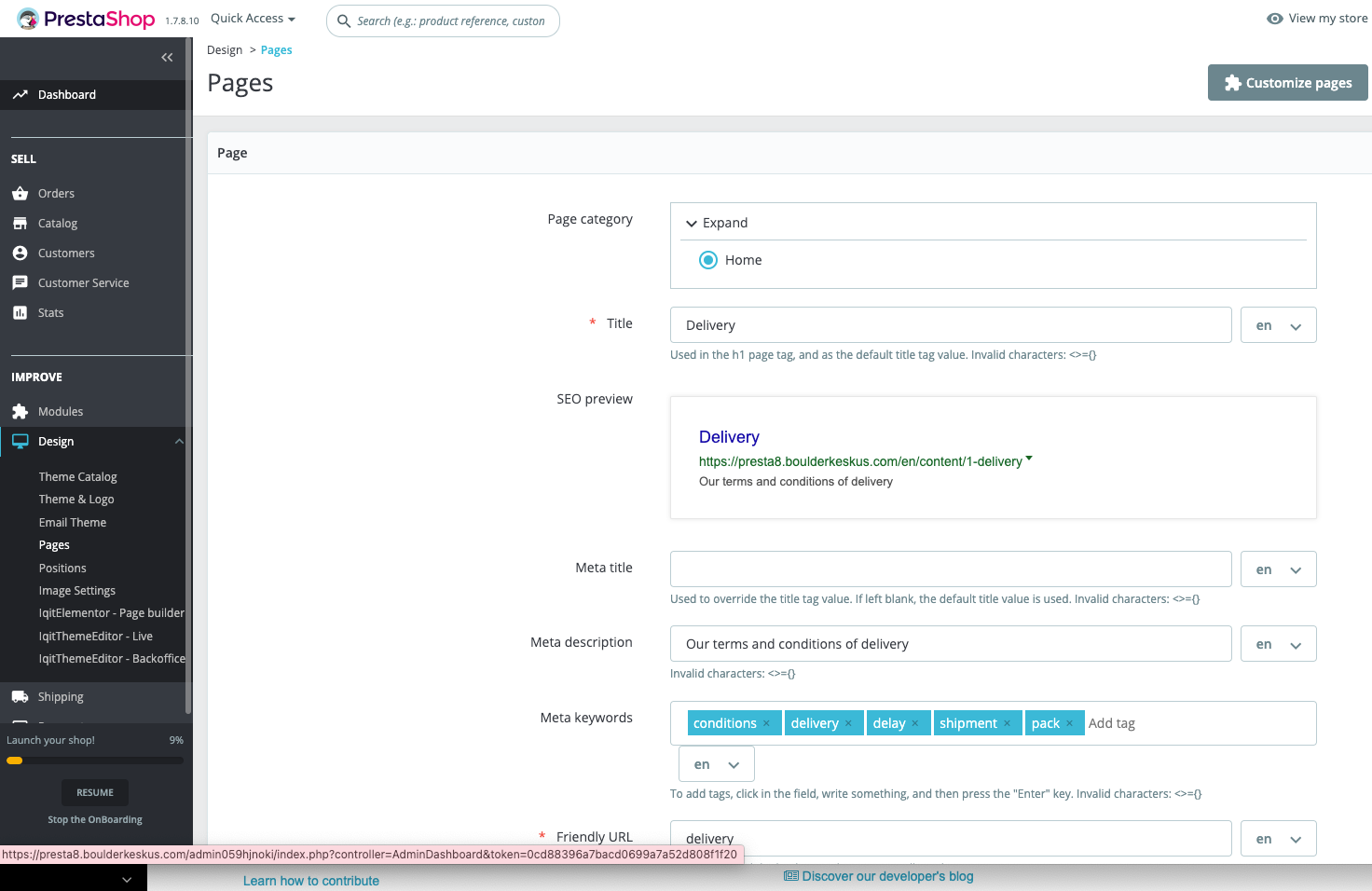Open the Quick Access menu
This screenshot has width=1372, height=891.
[x=253, y=19]
